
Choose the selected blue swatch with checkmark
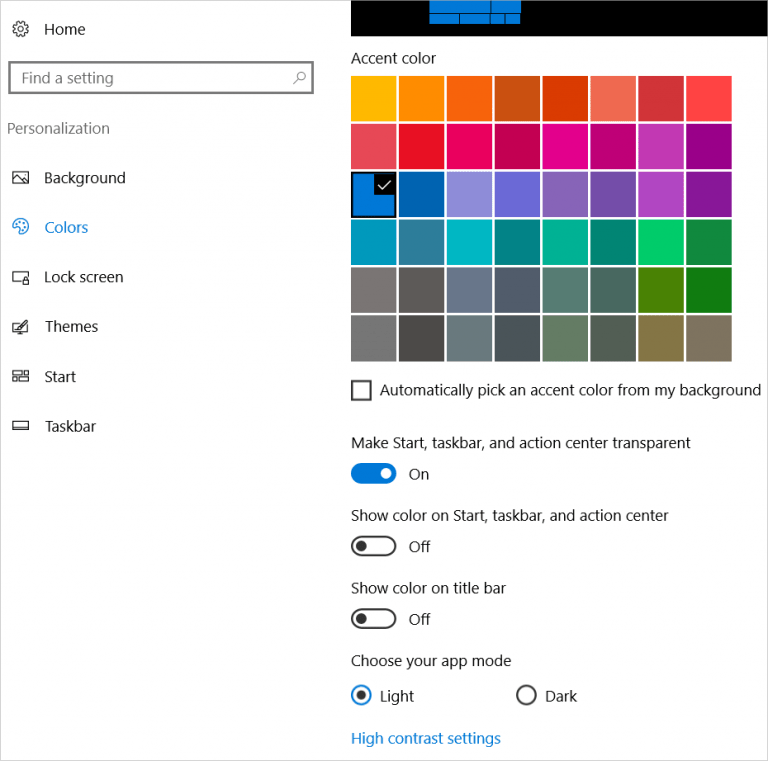pos(374,194)
